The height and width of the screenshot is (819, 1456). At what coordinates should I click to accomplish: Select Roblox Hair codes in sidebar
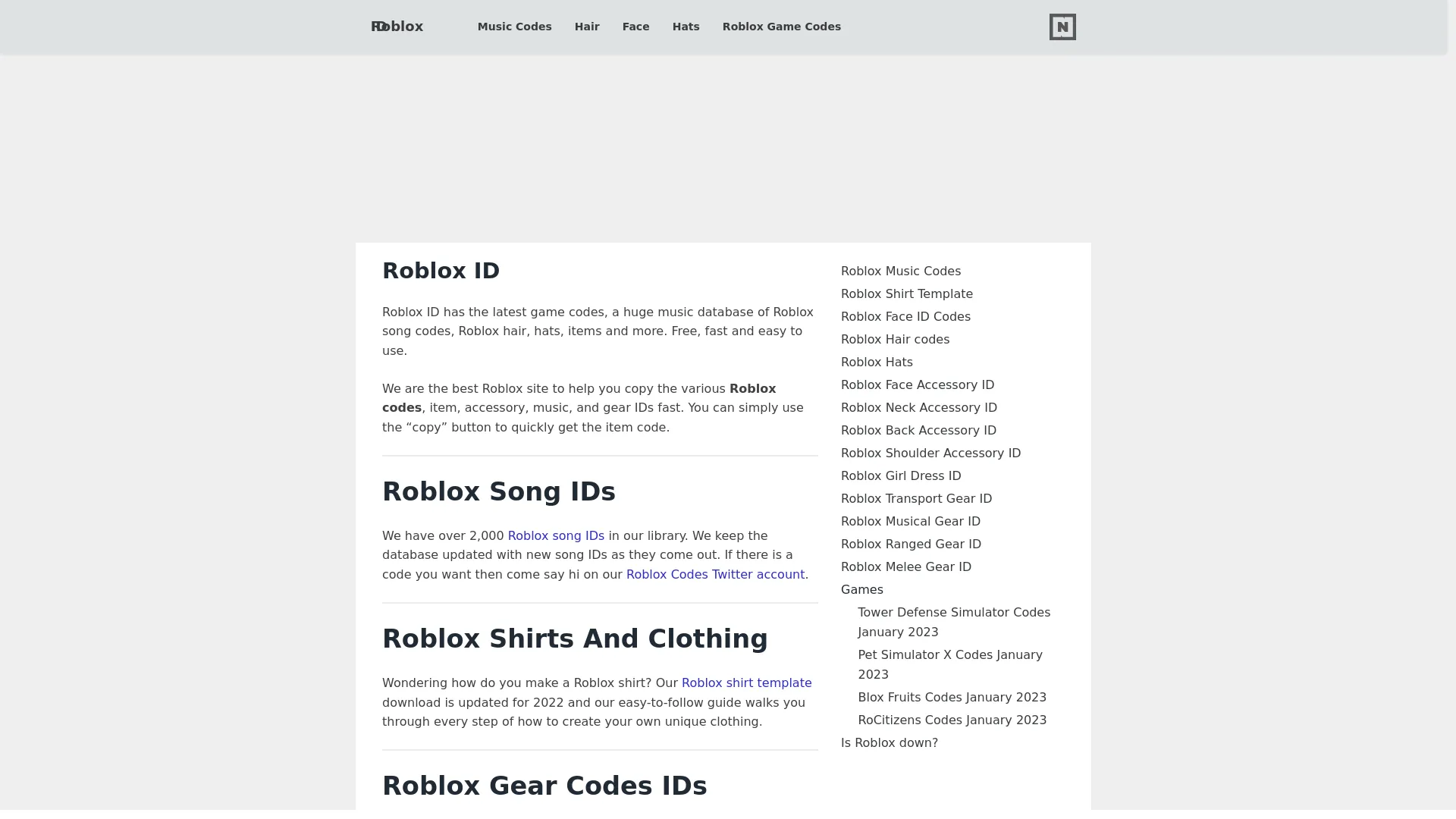point(895,340)
